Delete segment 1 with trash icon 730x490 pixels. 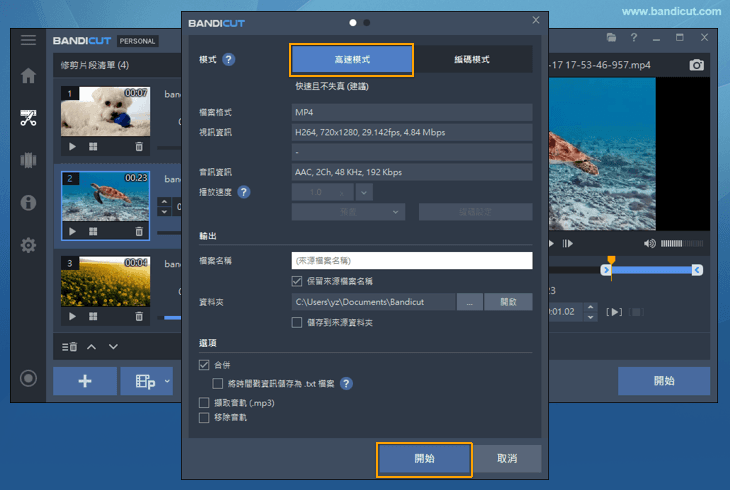click(139, 147)
